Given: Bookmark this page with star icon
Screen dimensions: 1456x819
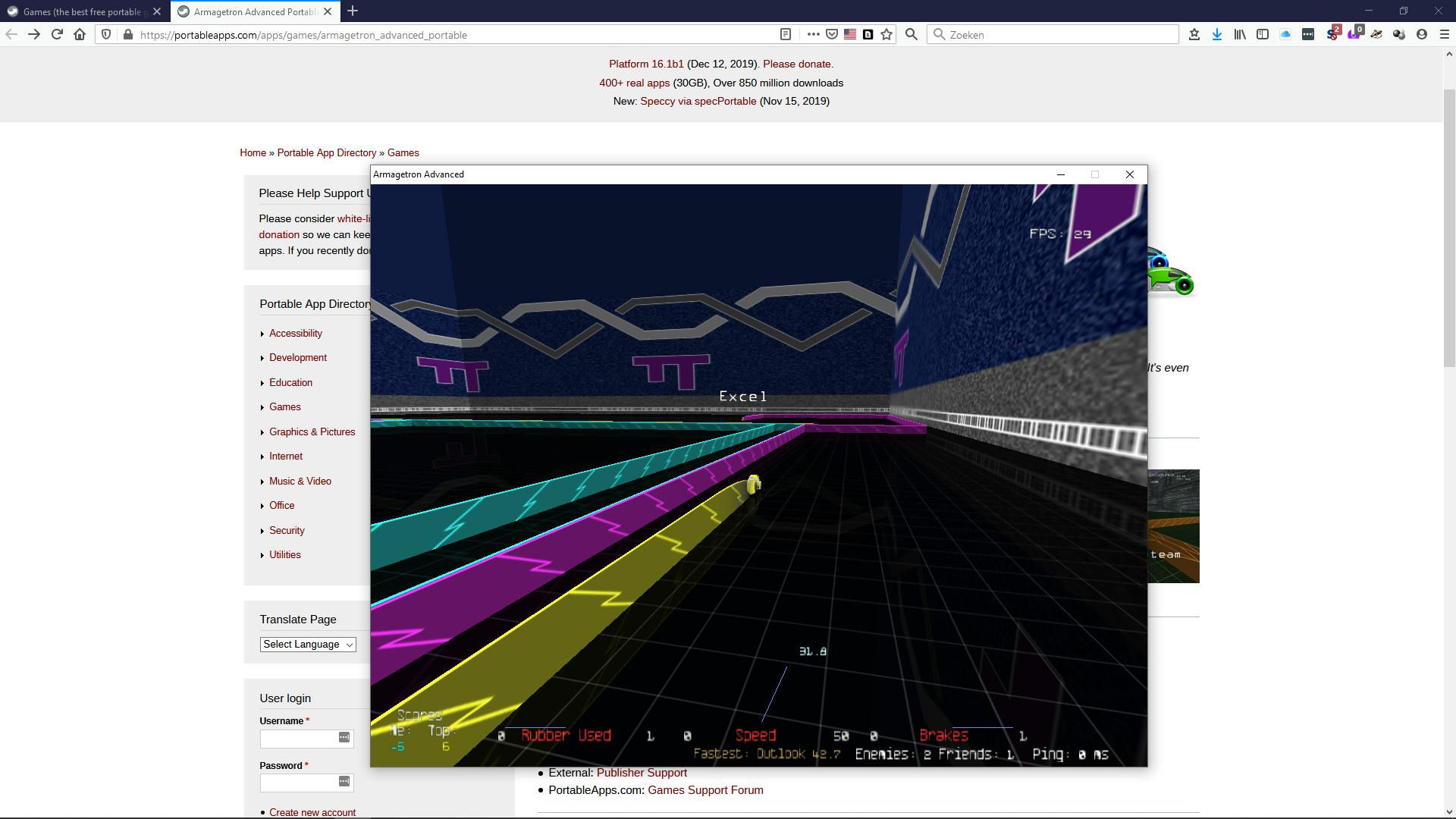Looking at the screenshot, I should (x=886, y=34).
